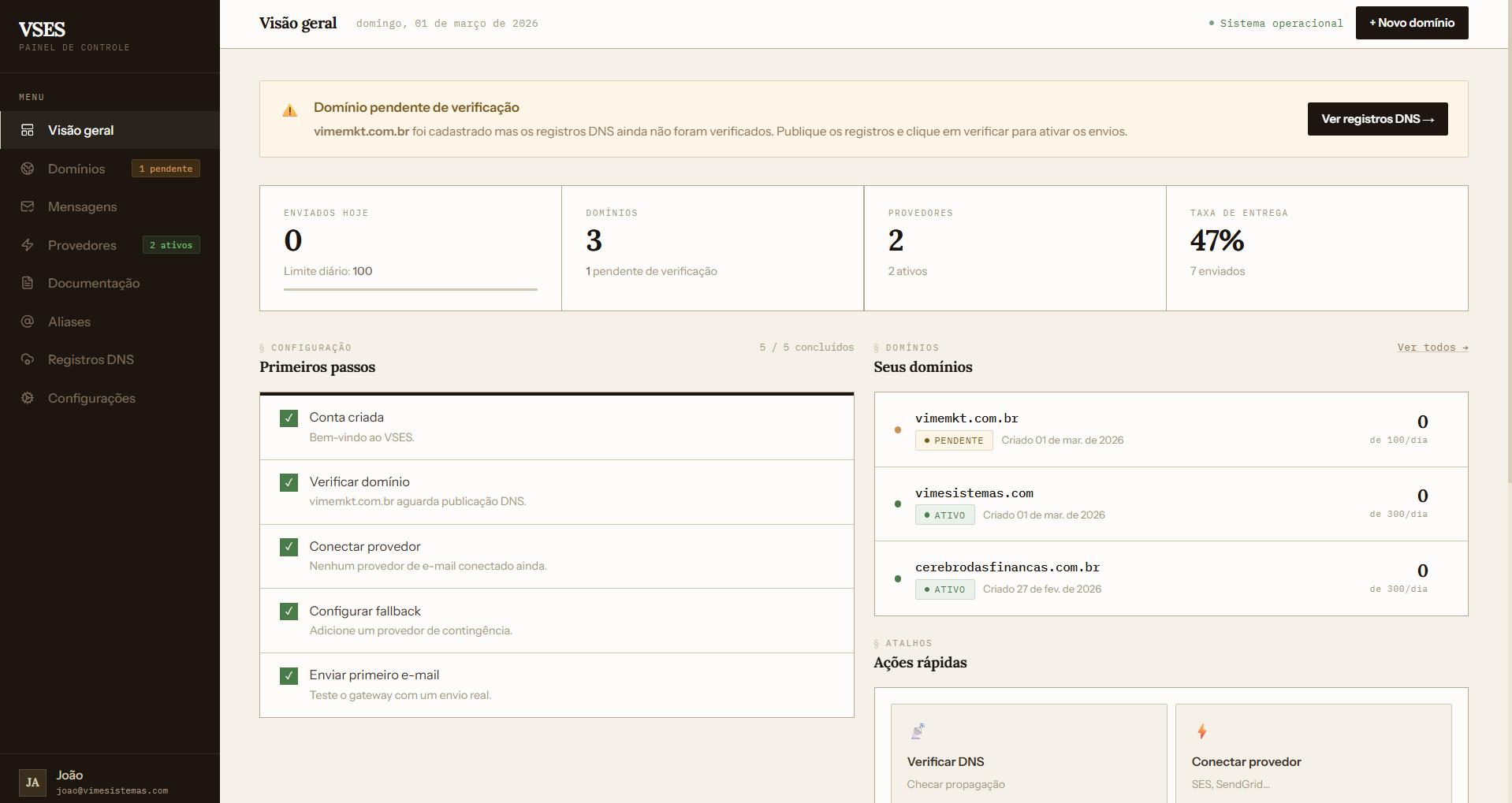Toggle the Configurar fallback checkbox
This screenshot has height=803, width=1512.
(289, 612)
